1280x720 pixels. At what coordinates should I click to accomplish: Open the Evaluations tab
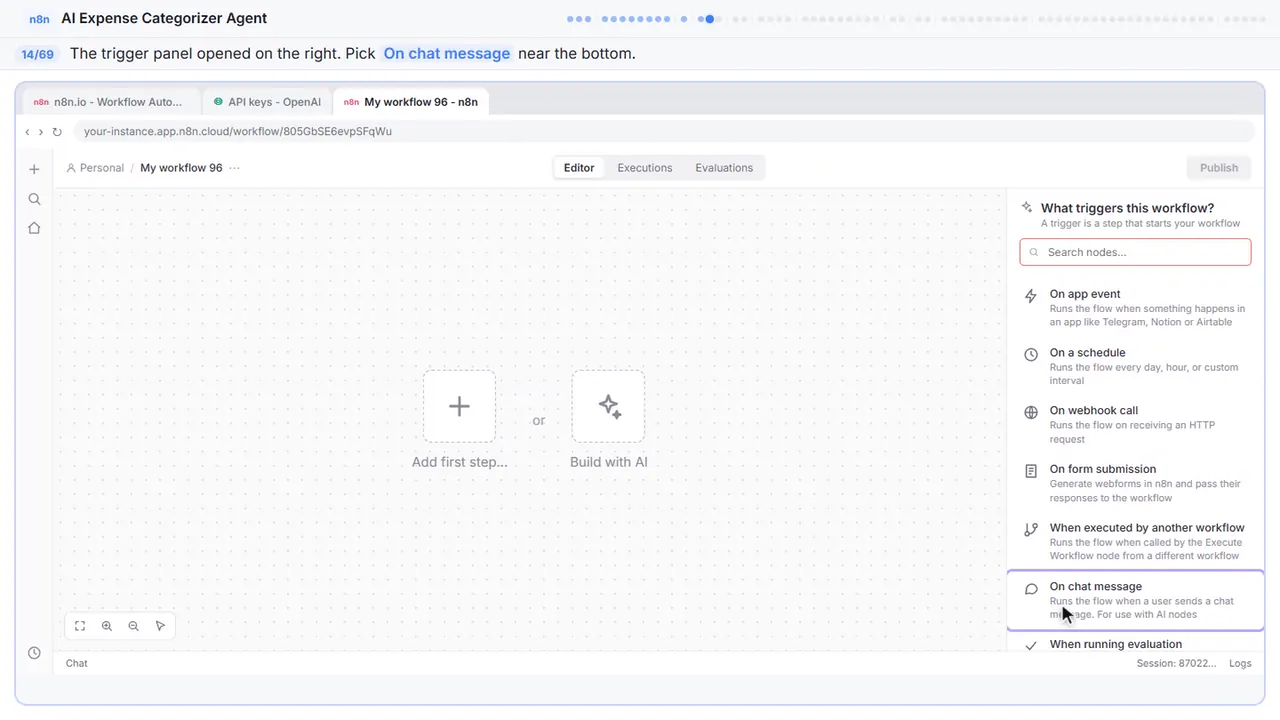tap(724, 168)
